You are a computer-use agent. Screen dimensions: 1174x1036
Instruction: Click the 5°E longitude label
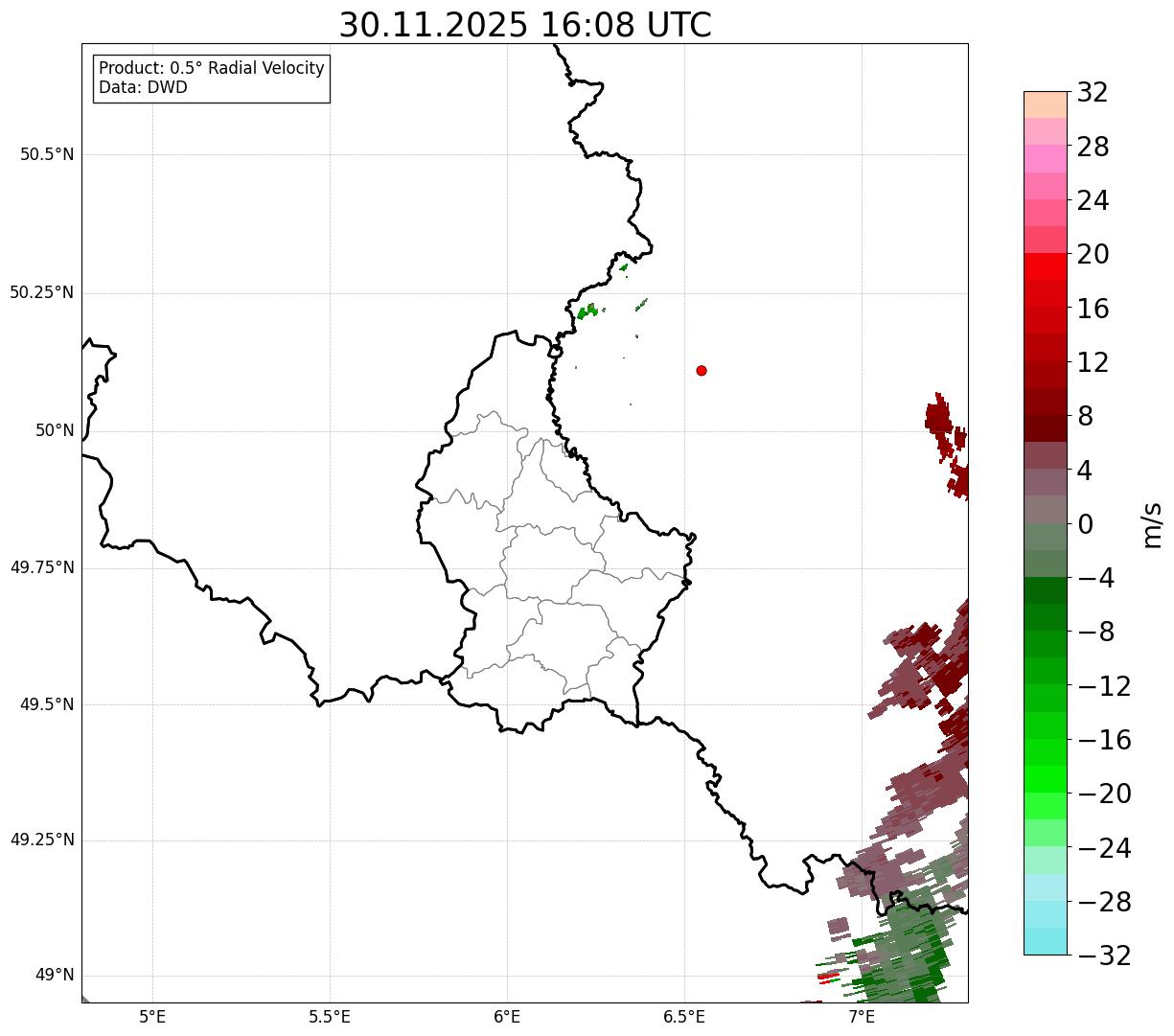tap(152, 1016)
